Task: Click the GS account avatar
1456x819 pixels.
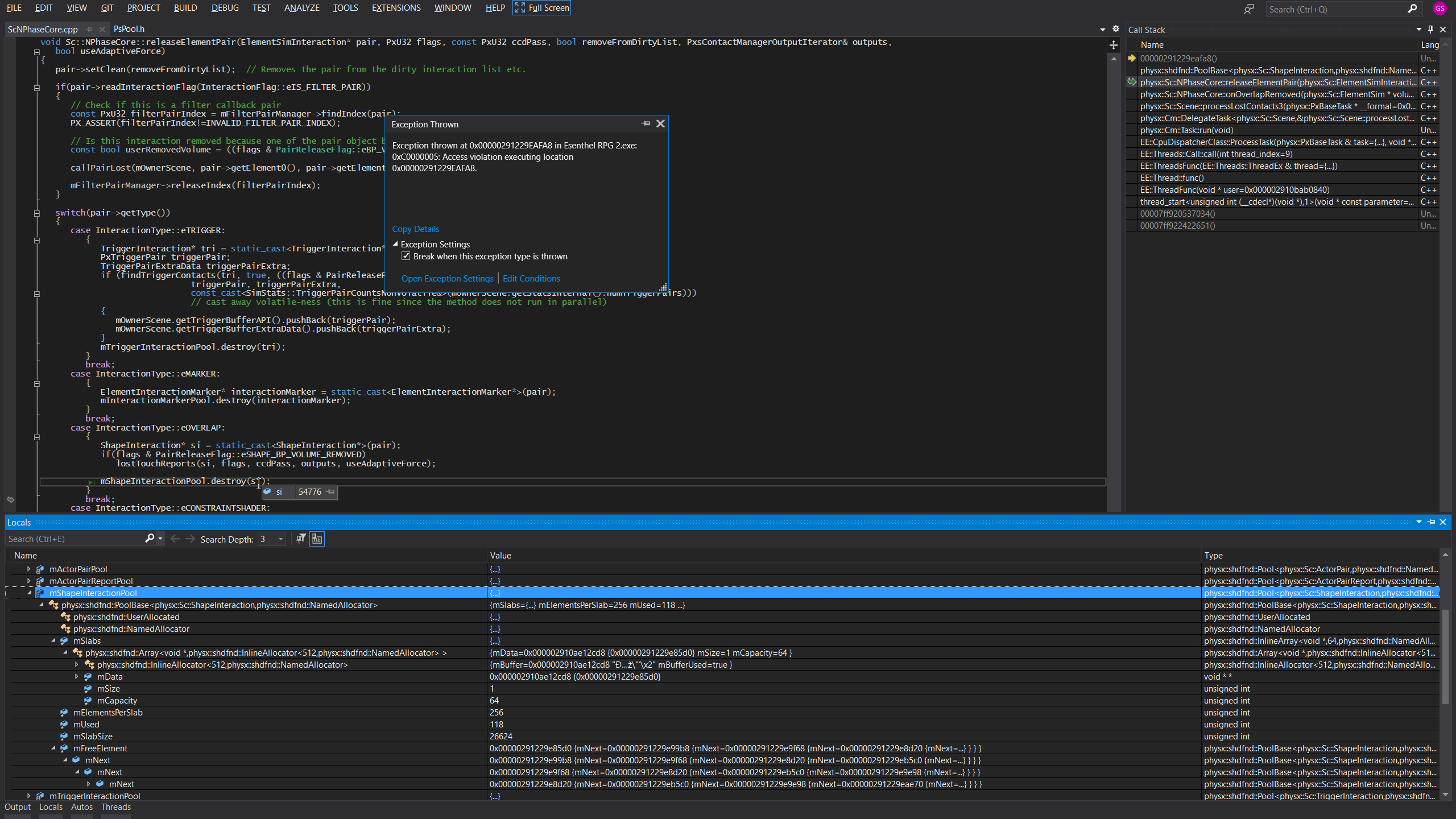Action: tap(1440, 9)
